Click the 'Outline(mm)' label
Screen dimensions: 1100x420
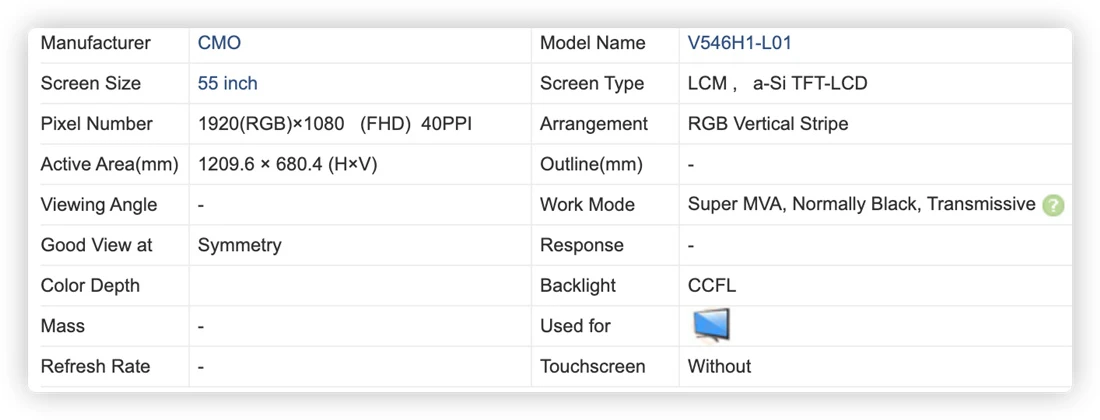(x=591, y=165)
